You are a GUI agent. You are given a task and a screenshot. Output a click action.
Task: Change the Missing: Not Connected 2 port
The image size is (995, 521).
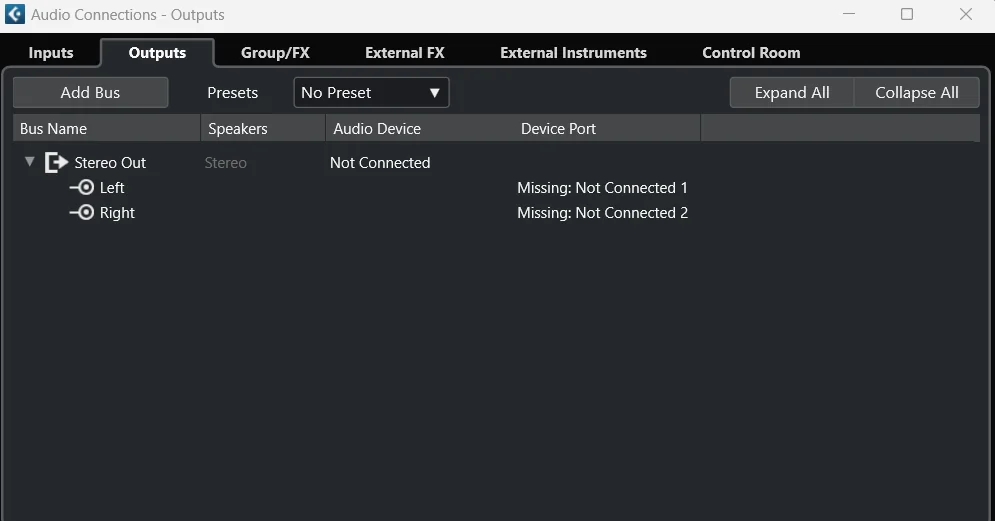602,213
